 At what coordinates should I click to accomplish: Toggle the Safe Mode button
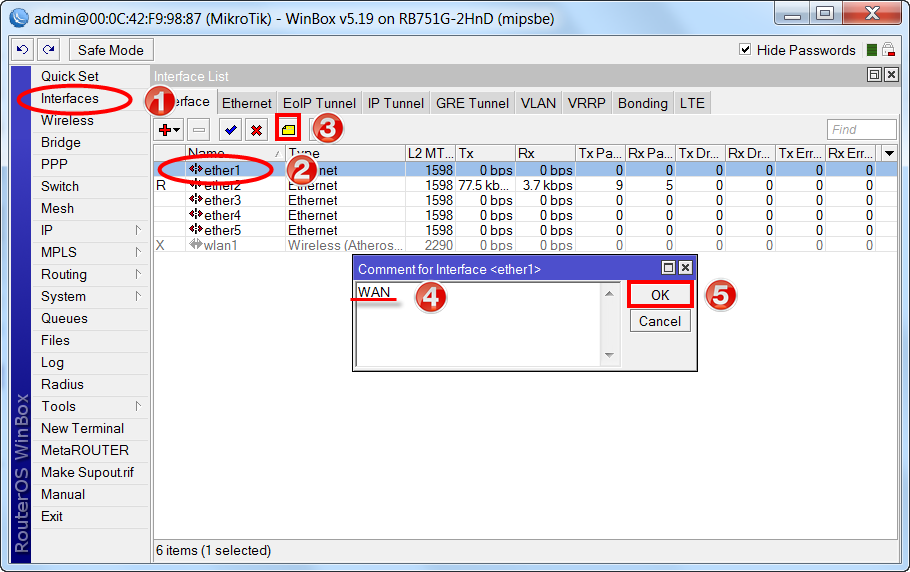click(110, 50)
